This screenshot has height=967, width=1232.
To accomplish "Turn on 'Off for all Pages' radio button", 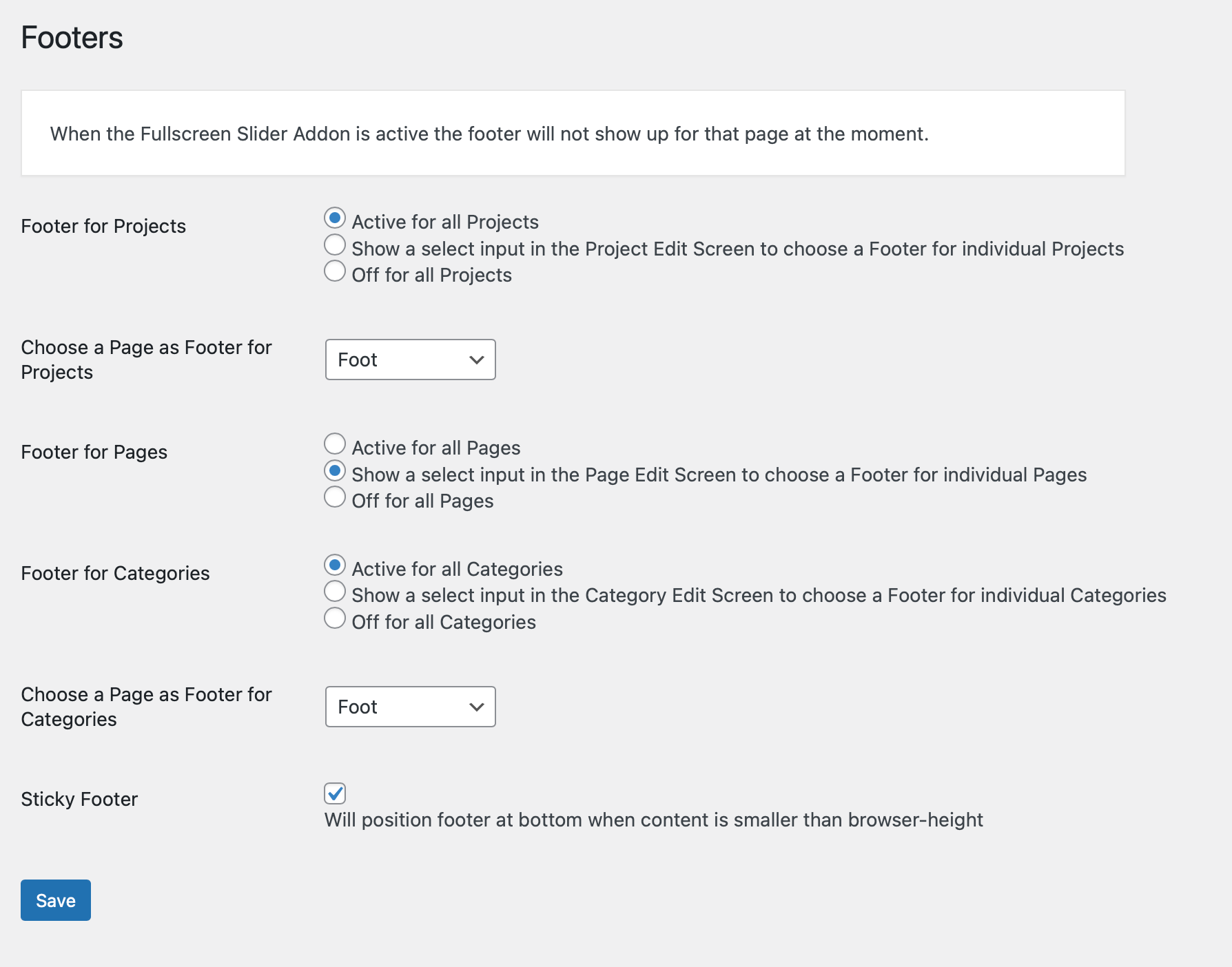I will coord(335,497).
